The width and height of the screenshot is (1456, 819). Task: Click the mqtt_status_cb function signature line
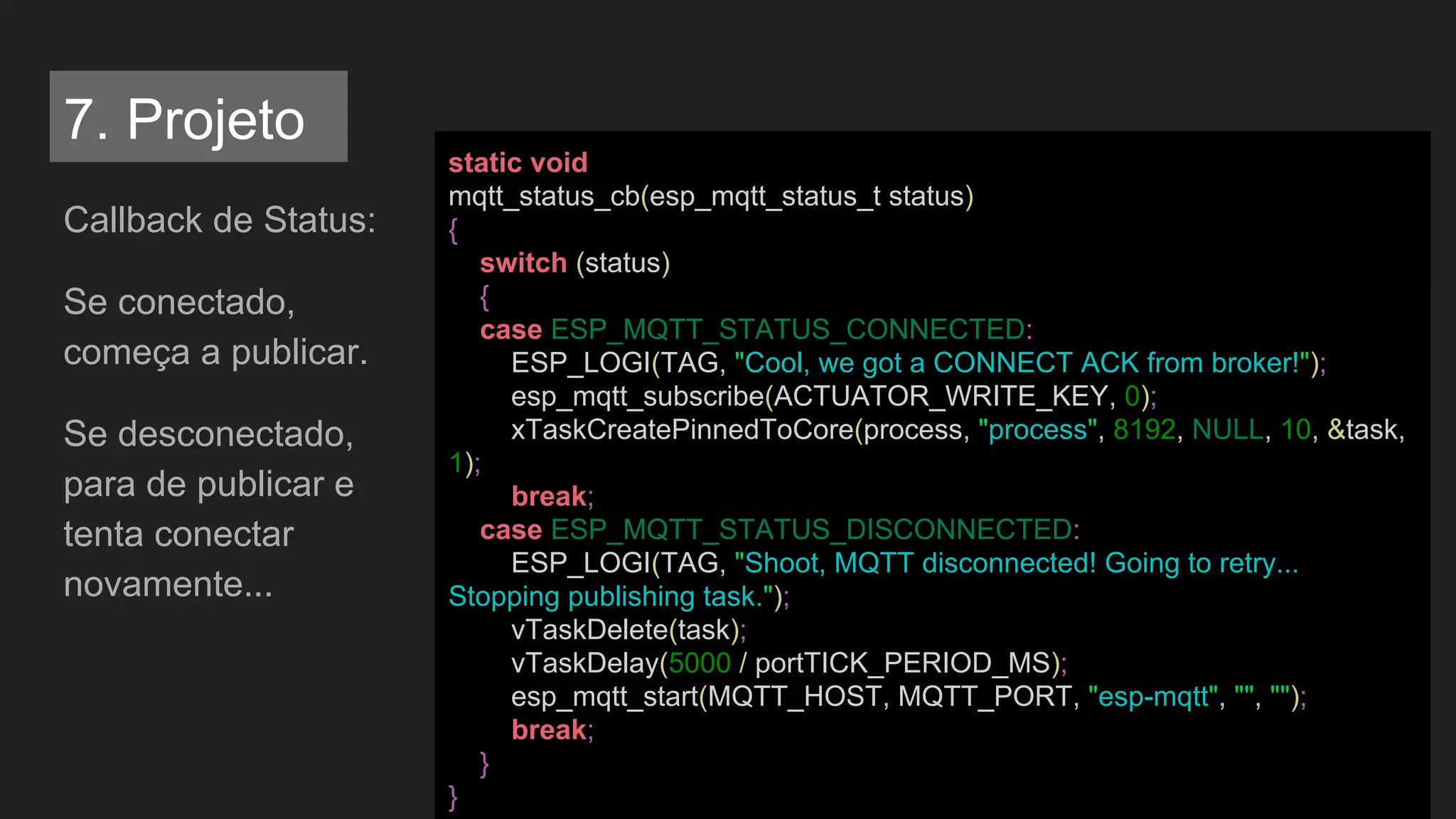[x=711, y=197]
